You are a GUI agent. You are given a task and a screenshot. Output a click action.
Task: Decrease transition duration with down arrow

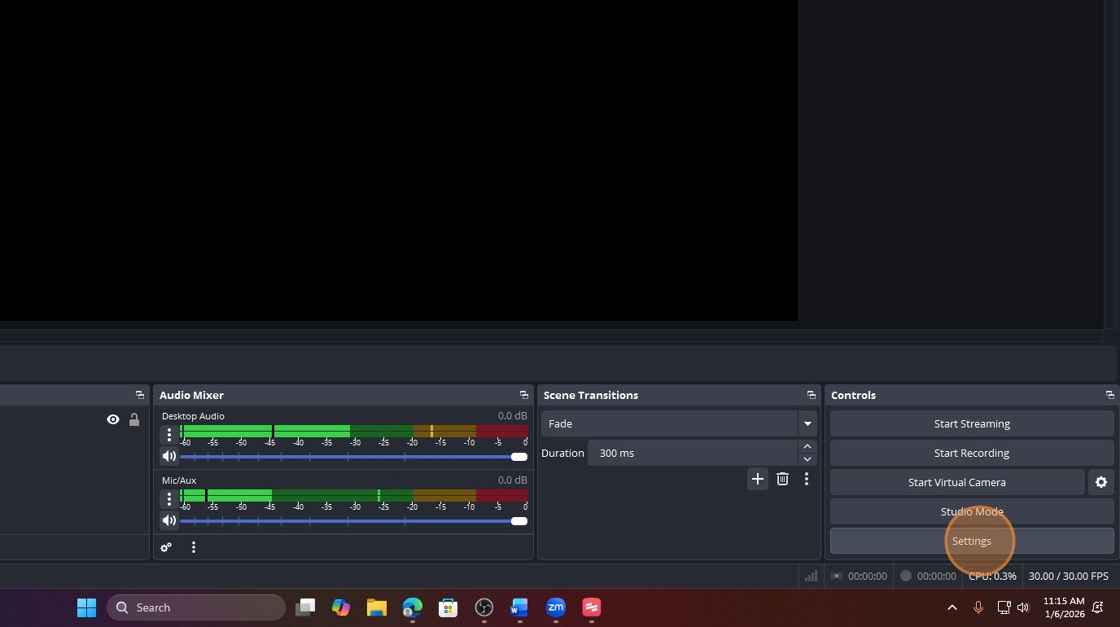(807, 459)
